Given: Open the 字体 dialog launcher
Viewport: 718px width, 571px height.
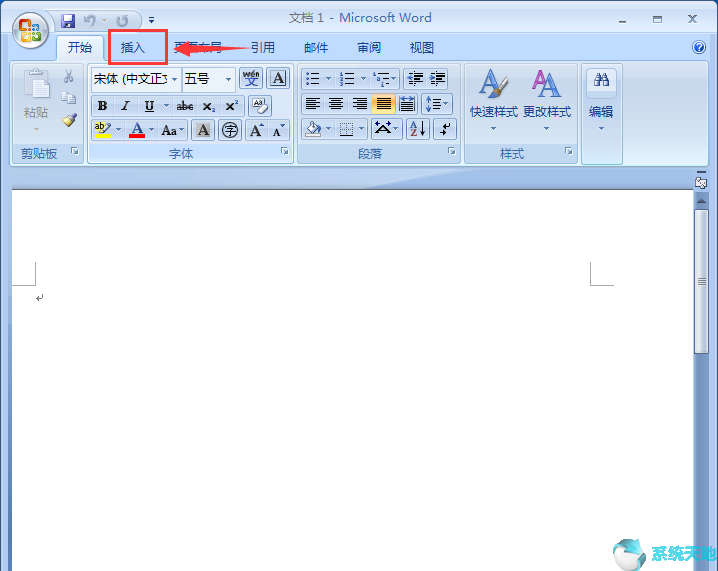Looking at the screenshot, I should [x=285, y=151].
